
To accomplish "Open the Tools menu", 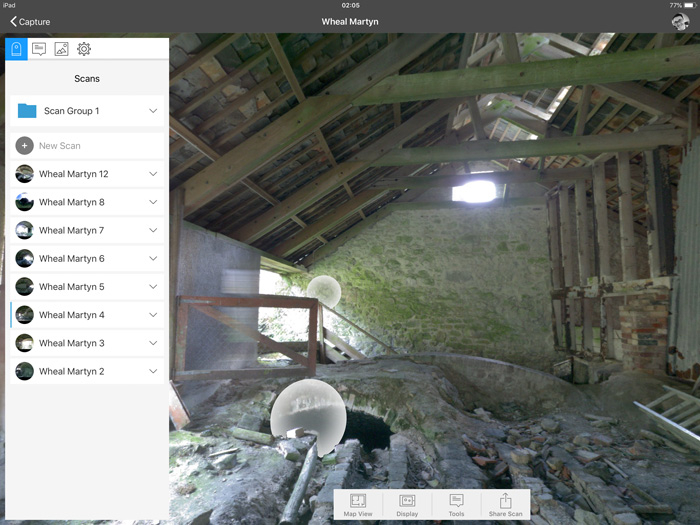I will [456, 505].
